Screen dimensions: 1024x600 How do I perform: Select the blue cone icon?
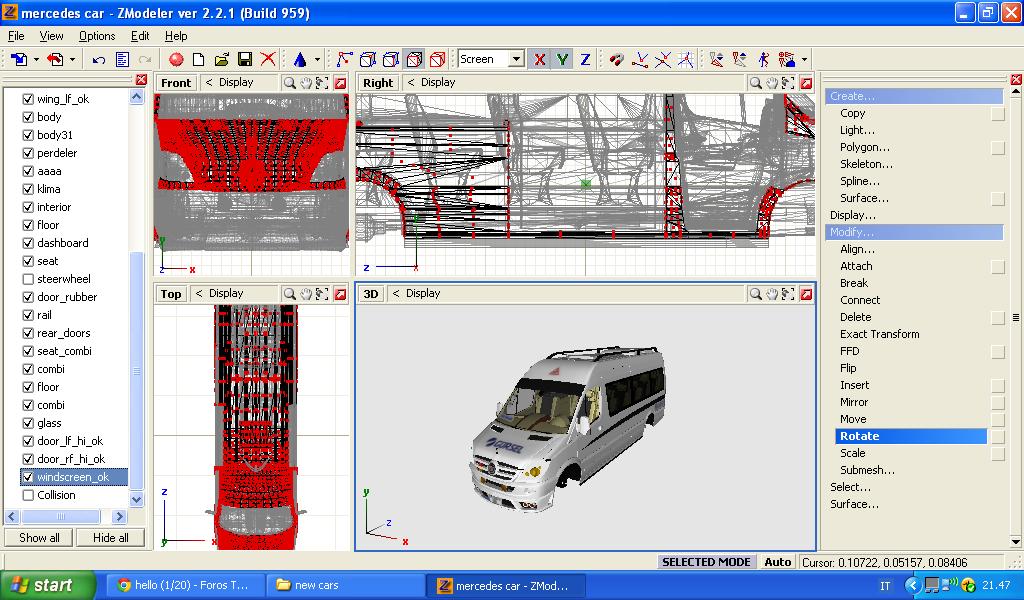point(300,59)
